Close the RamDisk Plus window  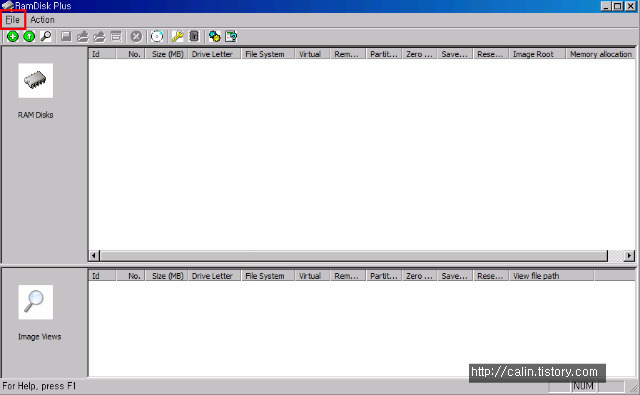(631, 6)
